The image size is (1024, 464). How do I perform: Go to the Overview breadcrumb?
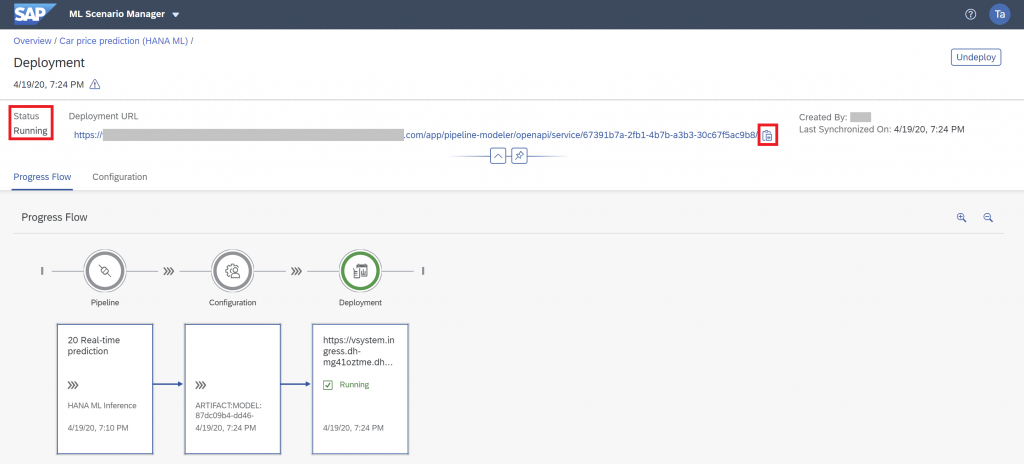point(32,41)
